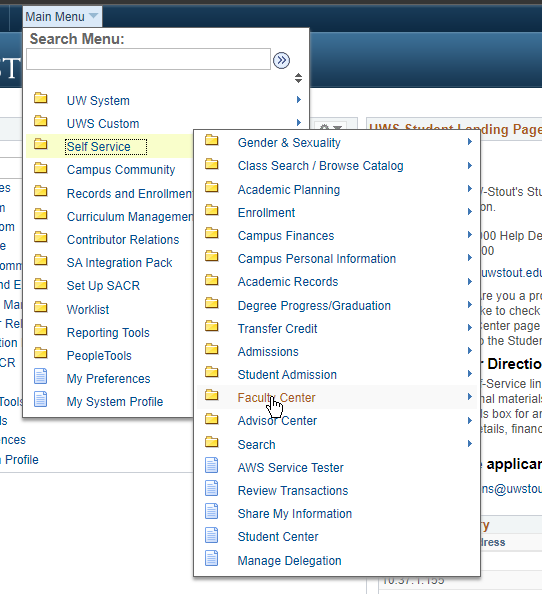Expand the Advisor Center arrow
Screen dimensions: 542x594
point(470,420)
